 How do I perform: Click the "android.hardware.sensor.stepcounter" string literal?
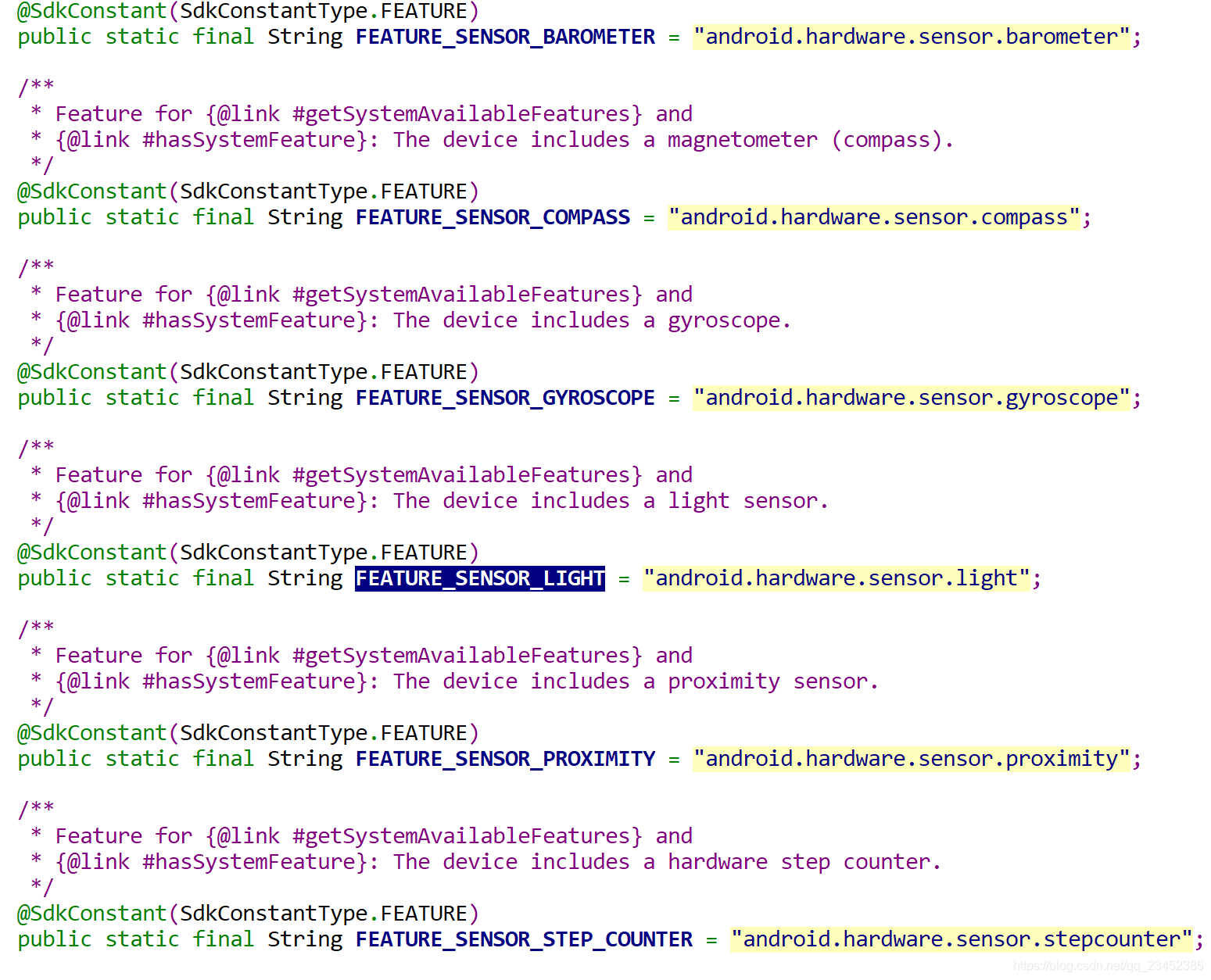pos(962,939)
